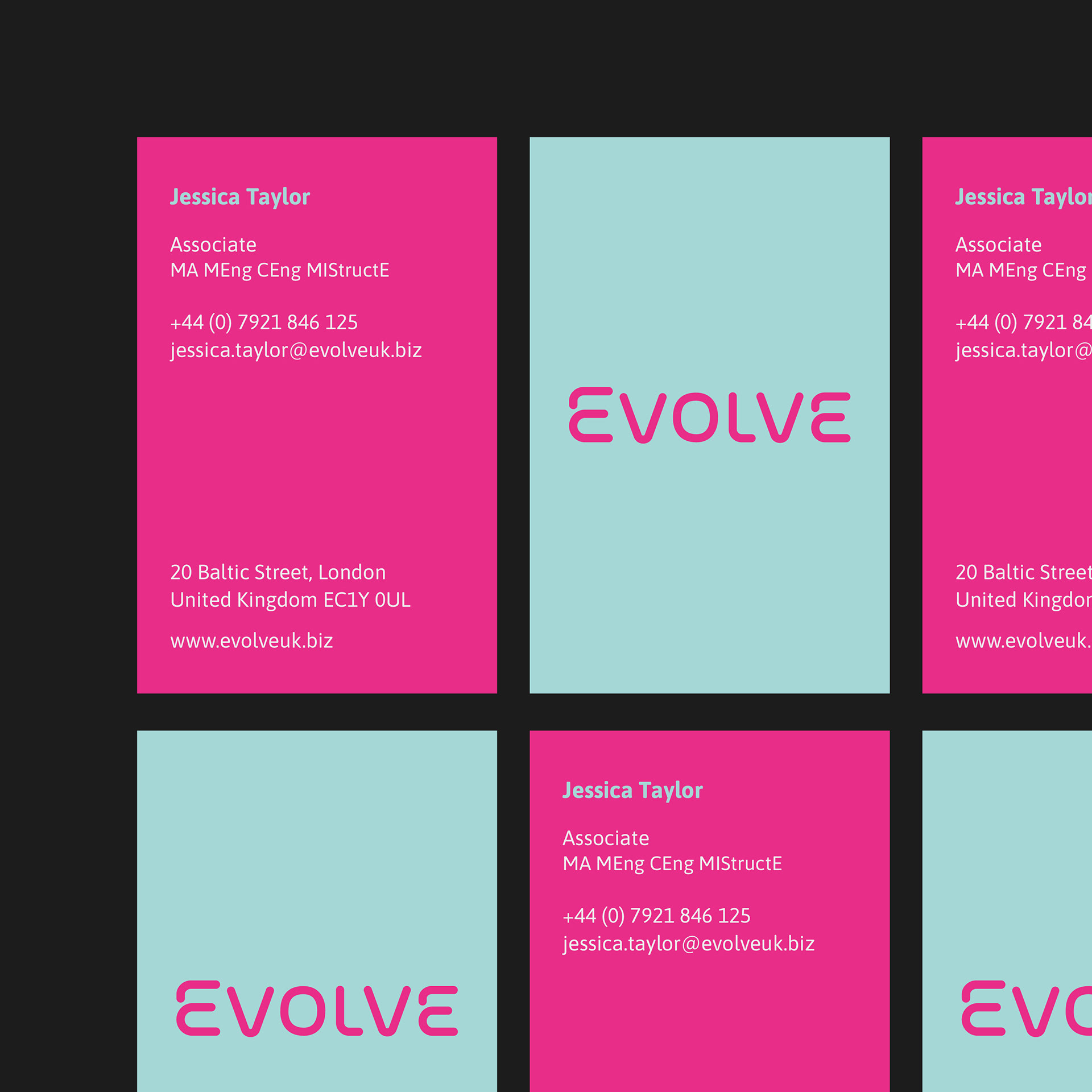1092x1092 pixels.
Task: Select the Associate title on top-left pink card
Action: tap(213, 245)
